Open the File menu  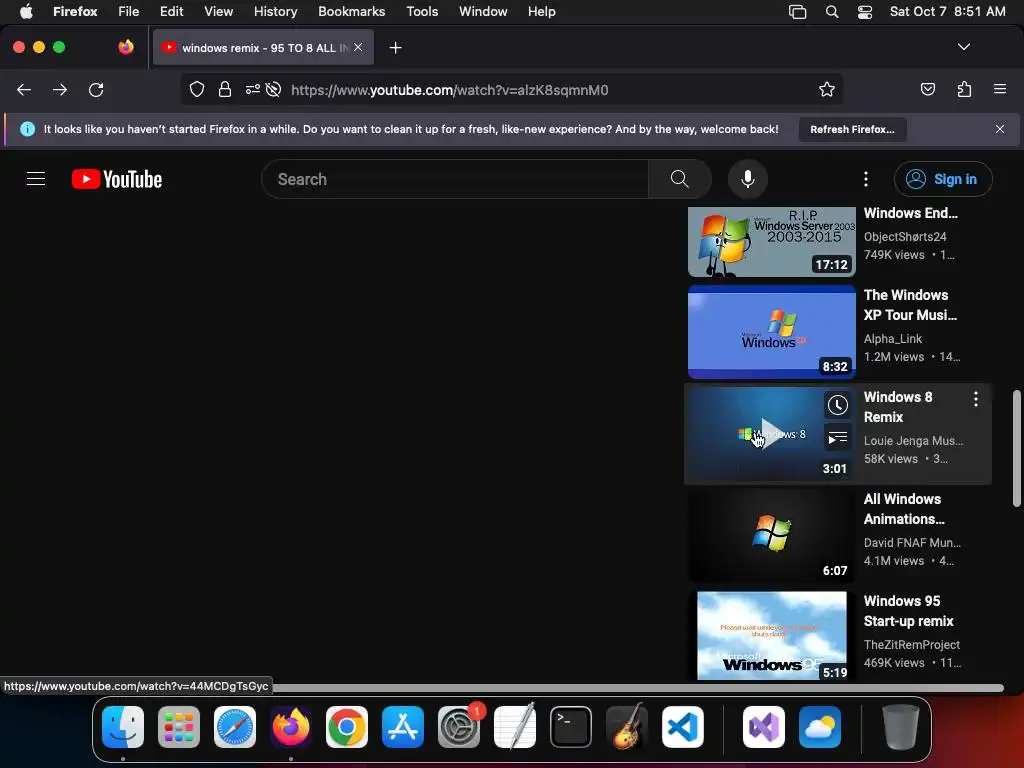(129, 11)
